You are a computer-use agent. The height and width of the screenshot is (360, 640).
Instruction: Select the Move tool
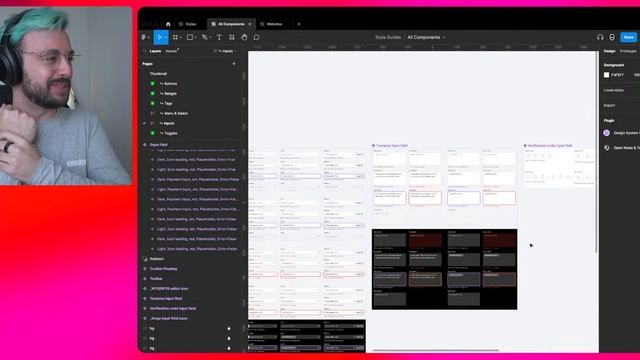[x=159, y=37]
